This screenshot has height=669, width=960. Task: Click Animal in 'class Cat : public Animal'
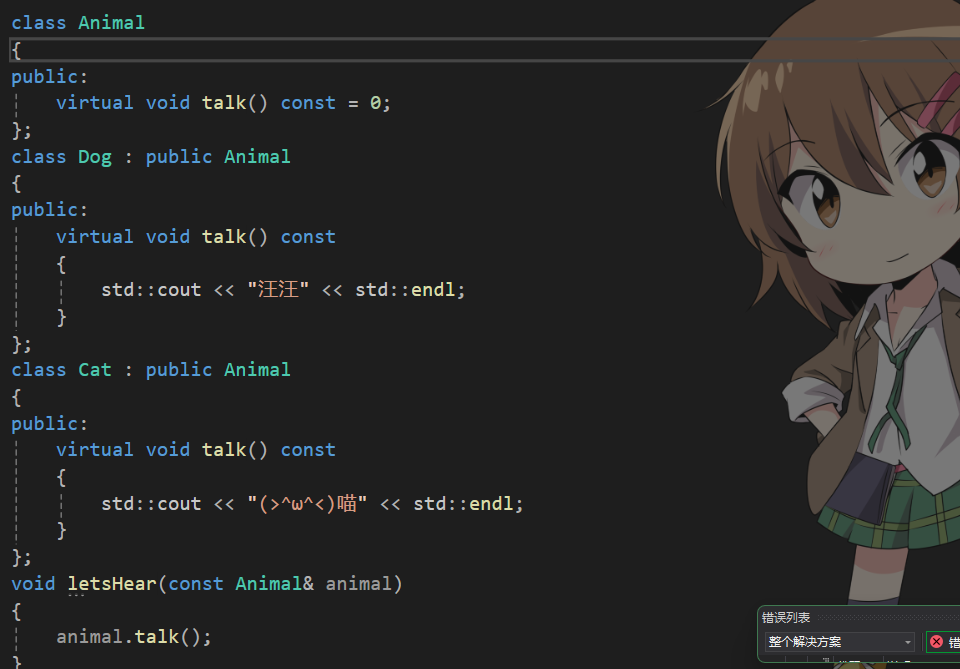pyautogui.click(x=257, y=370)
